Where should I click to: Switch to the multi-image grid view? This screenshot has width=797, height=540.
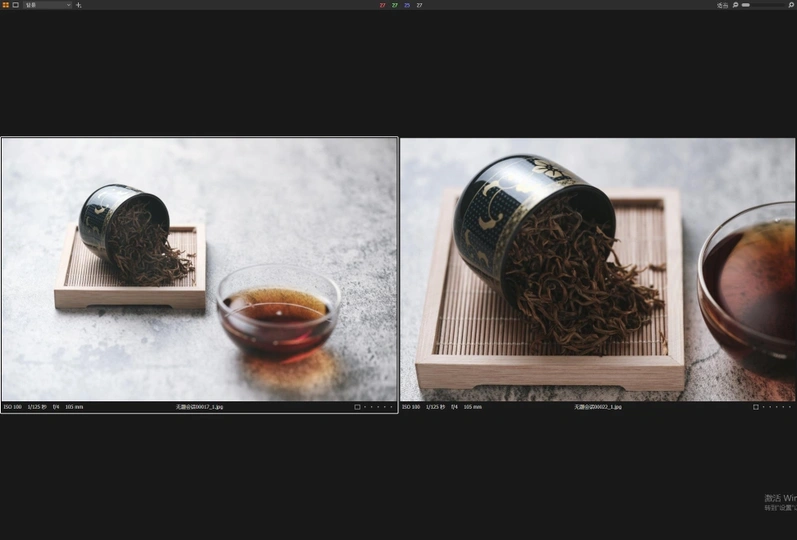(5, 5)
